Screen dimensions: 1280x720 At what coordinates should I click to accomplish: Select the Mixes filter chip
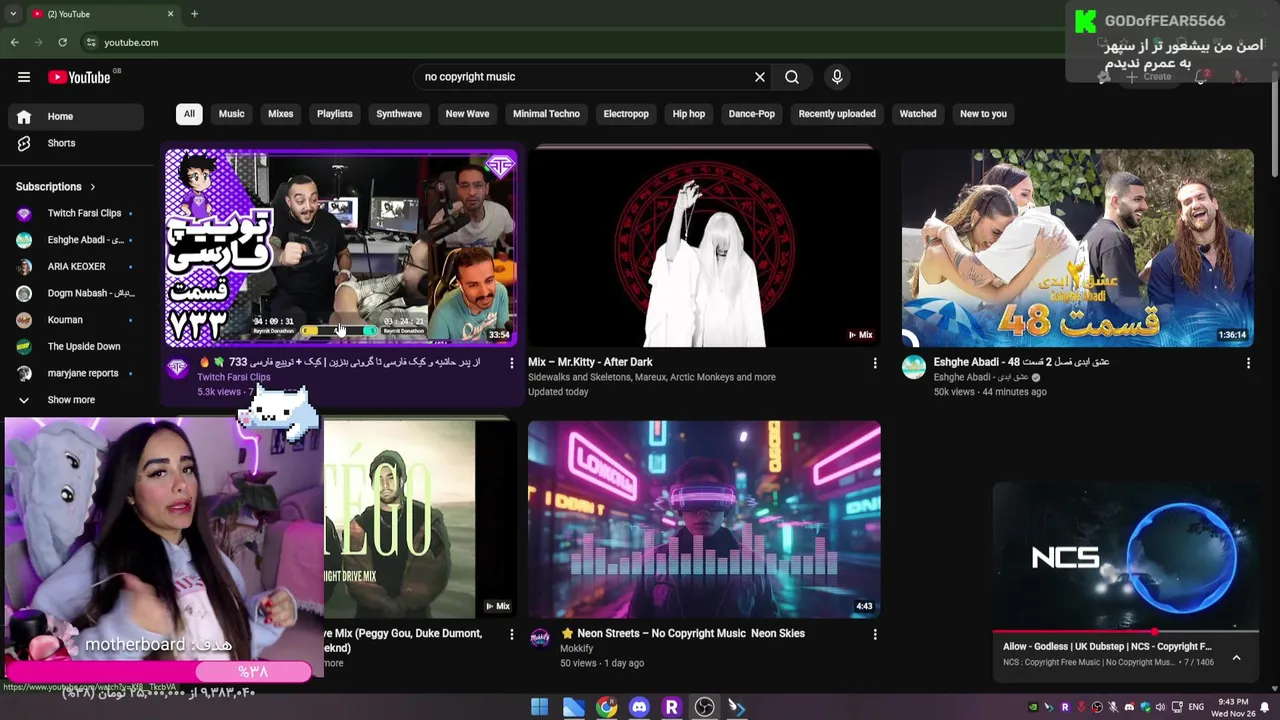point(280,114)
